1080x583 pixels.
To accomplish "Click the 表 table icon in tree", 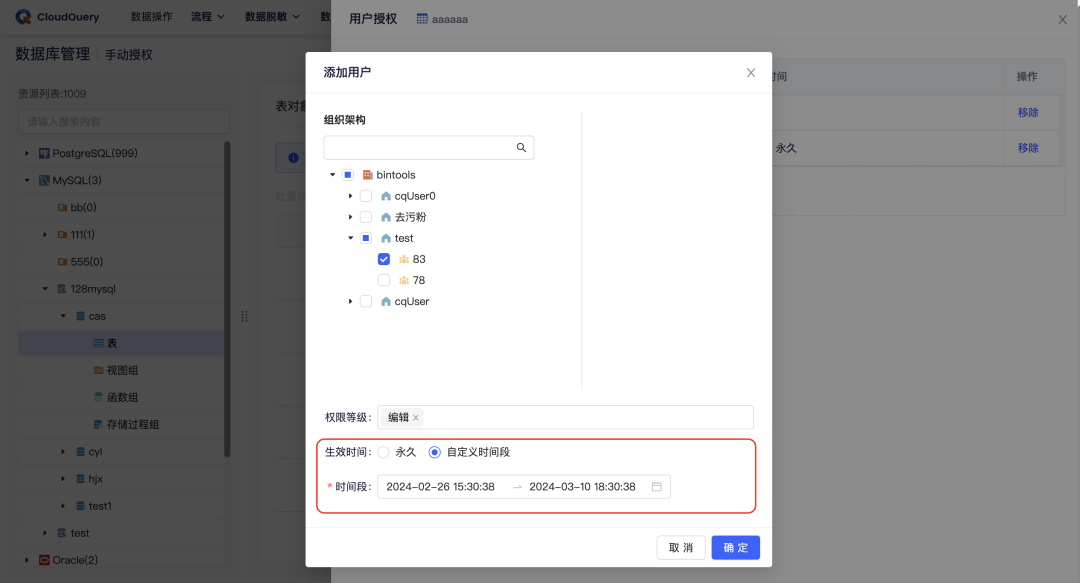I will point(98,343).
